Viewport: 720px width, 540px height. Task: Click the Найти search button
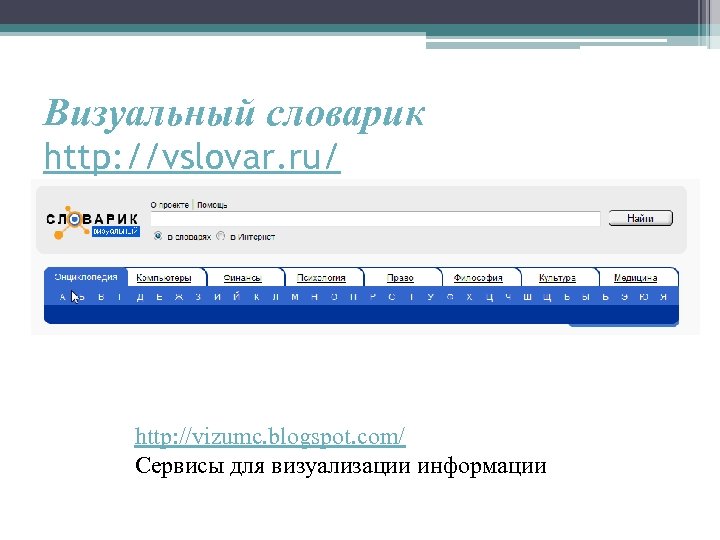641,218
